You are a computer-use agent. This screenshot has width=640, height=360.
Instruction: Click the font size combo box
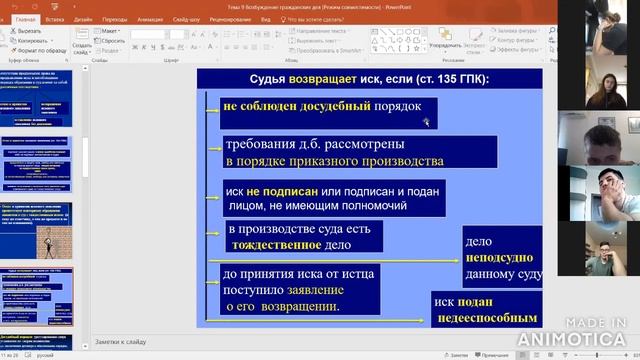pos(178,35)
